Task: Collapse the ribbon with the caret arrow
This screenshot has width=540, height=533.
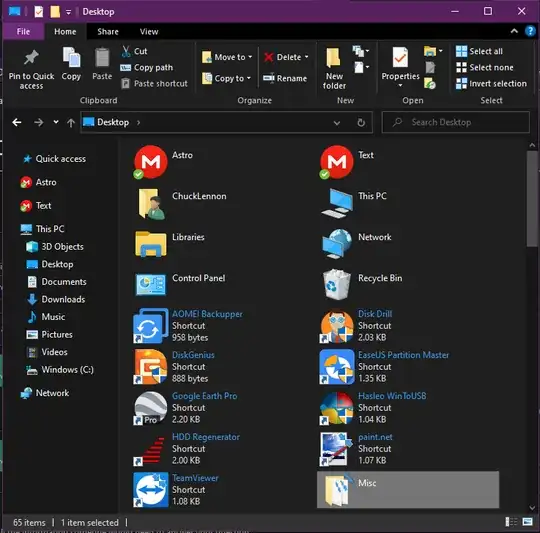Action: [x=514, y=31]
